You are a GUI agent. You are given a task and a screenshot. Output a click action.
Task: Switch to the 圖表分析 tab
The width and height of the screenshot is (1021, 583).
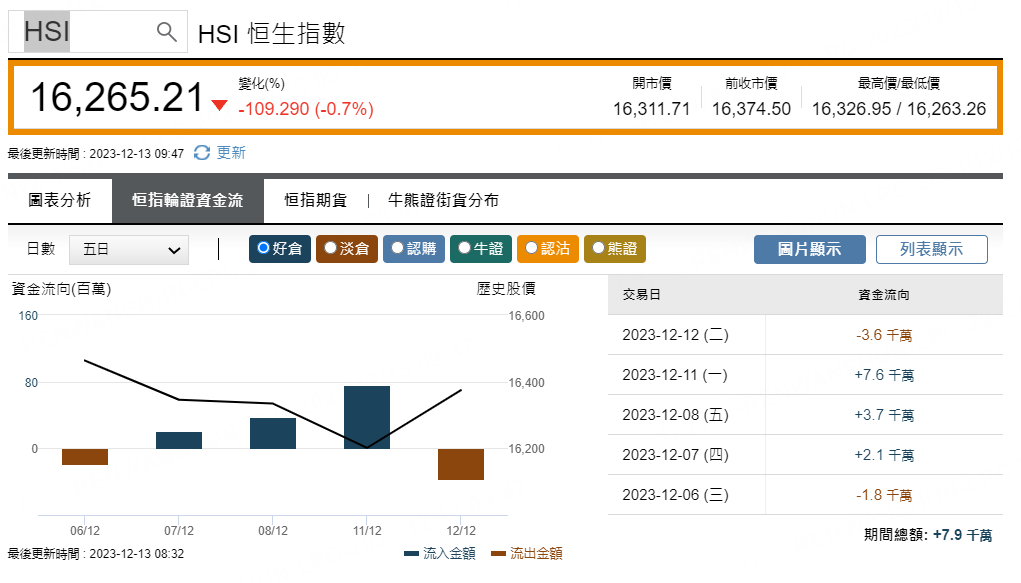59,200
